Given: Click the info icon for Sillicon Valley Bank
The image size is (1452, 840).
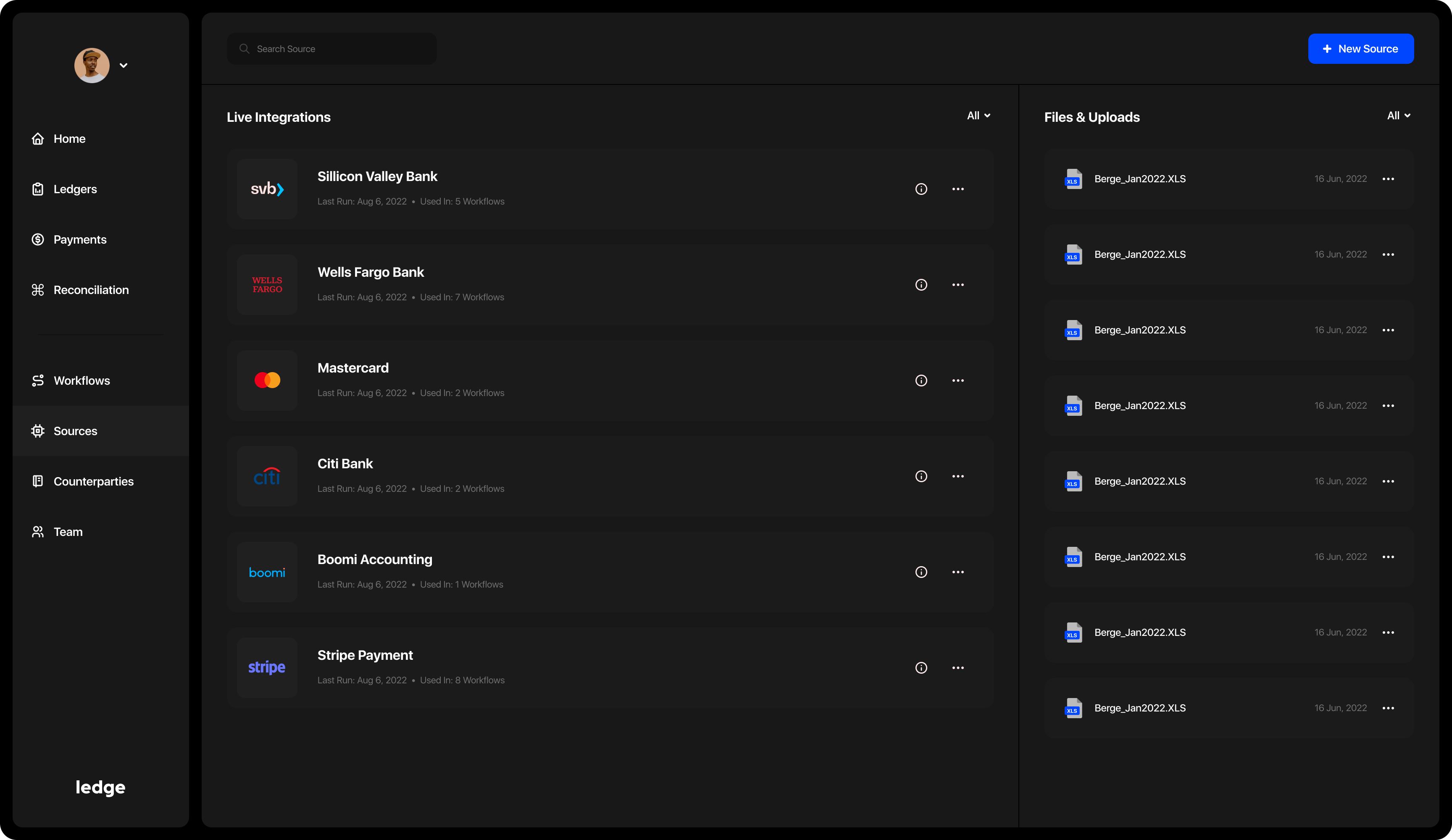Looking at the screenshot, I should pyautogui.click(x=921, y=189).
